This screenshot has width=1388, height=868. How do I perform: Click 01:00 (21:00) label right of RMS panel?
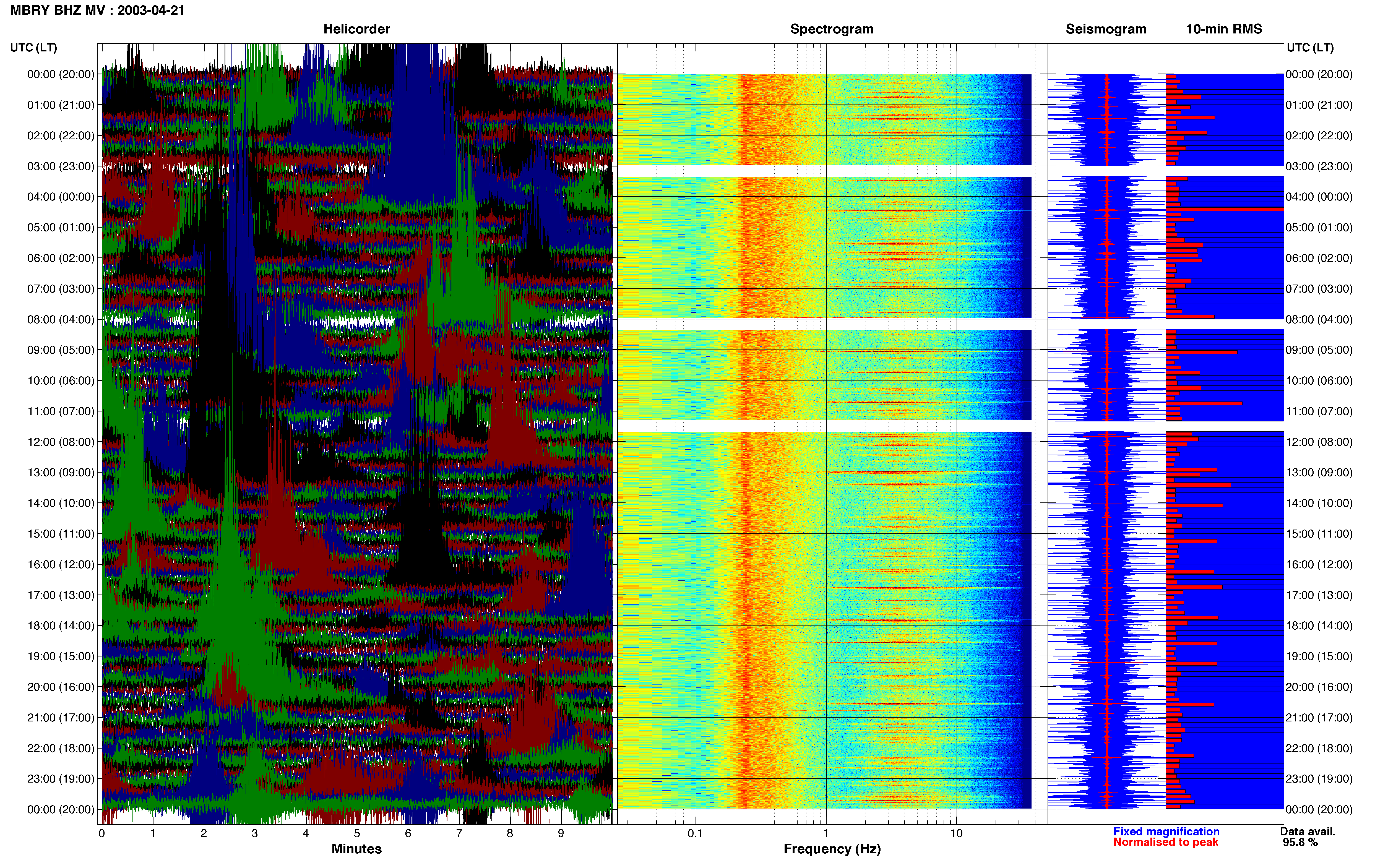1319,105
